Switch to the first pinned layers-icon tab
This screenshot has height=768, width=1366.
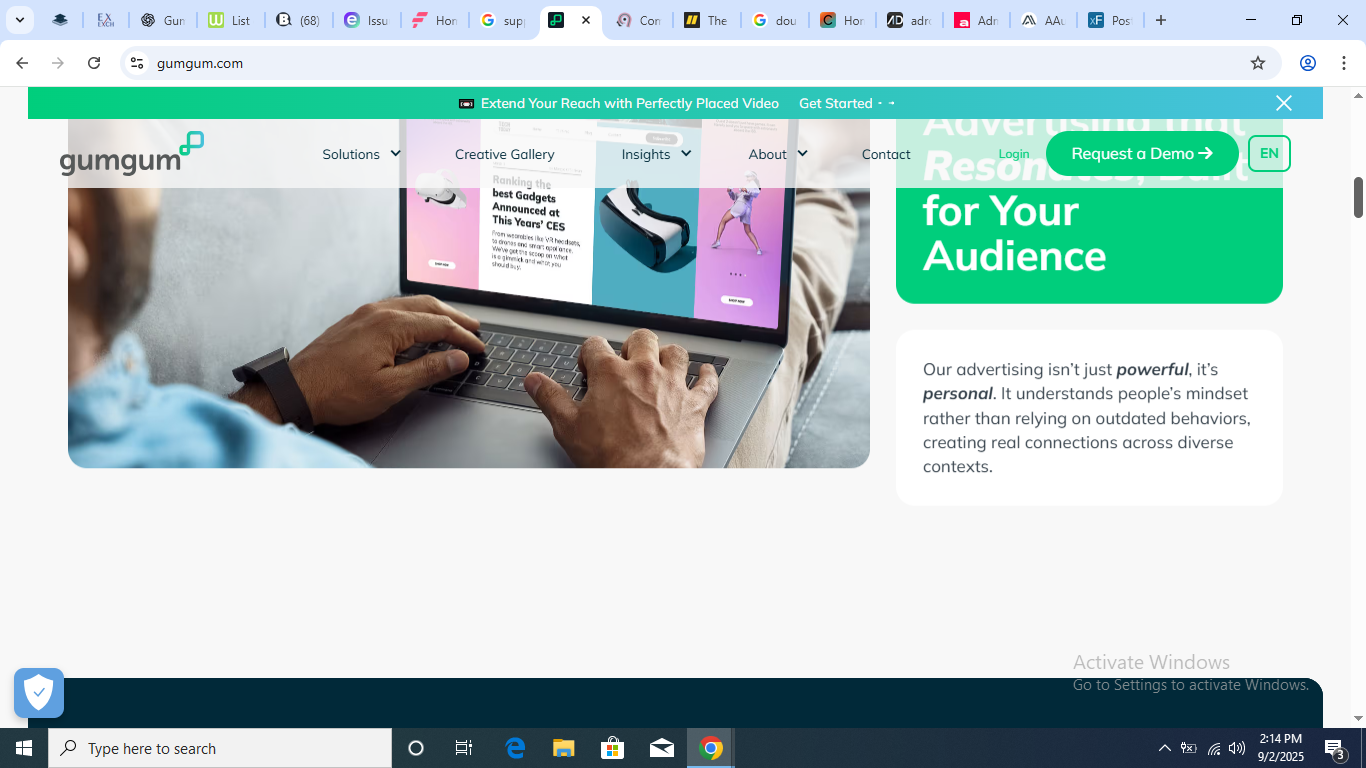click(x=60, y=20)
